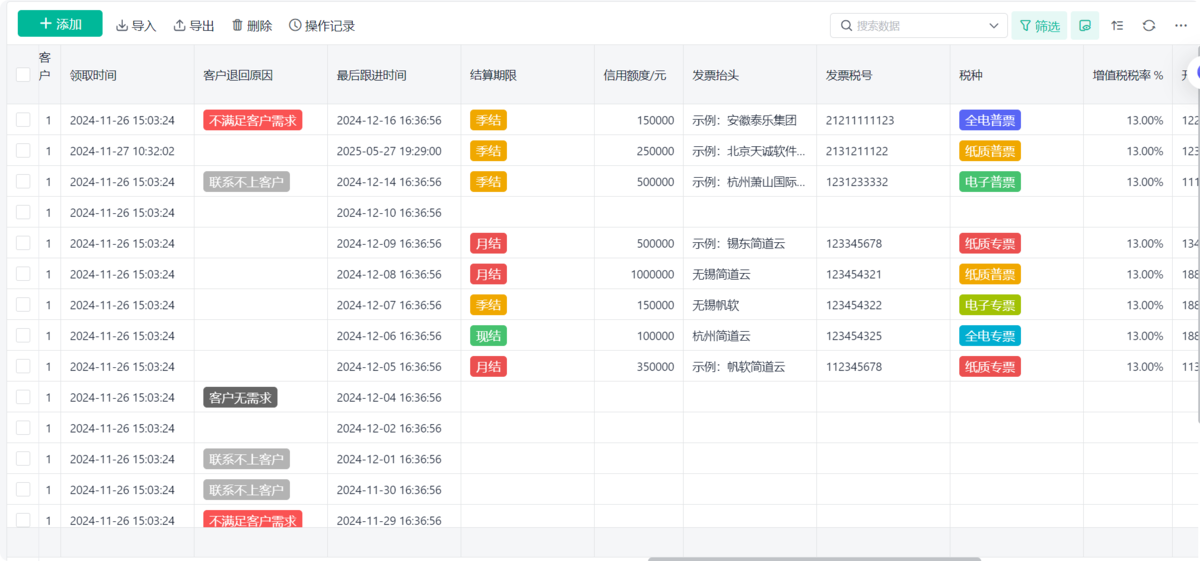Click the 季结 tag in the 无锡帆软 row

point(488,305)
